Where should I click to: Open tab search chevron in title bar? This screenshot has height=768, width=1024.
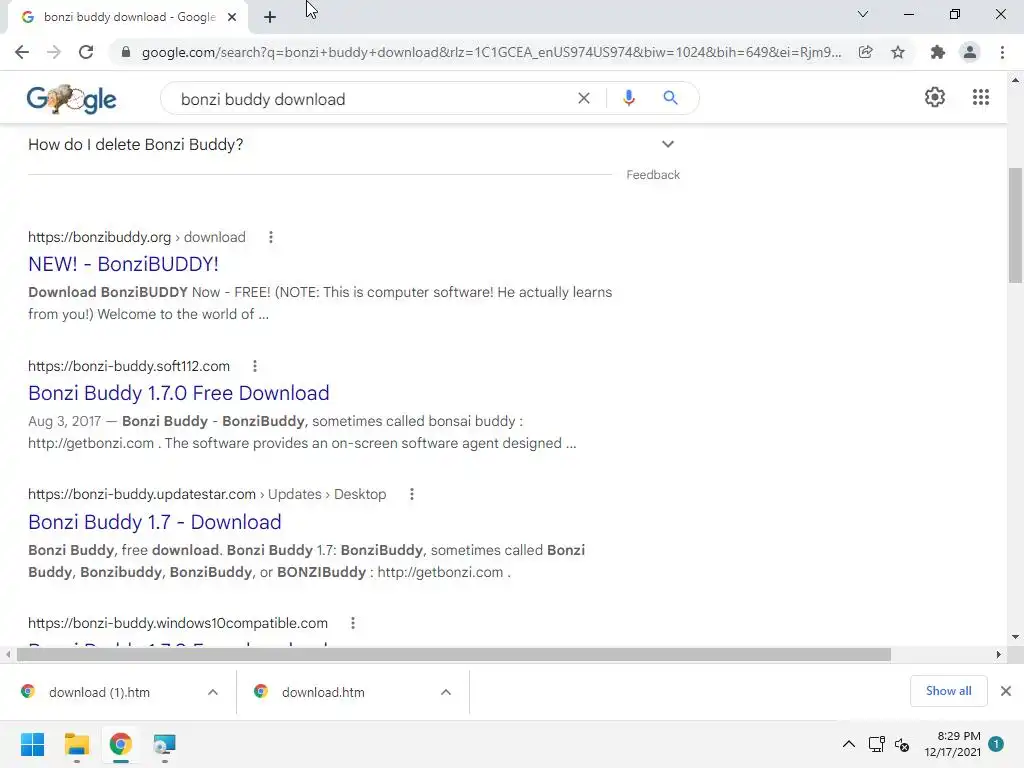pos(863,14)
